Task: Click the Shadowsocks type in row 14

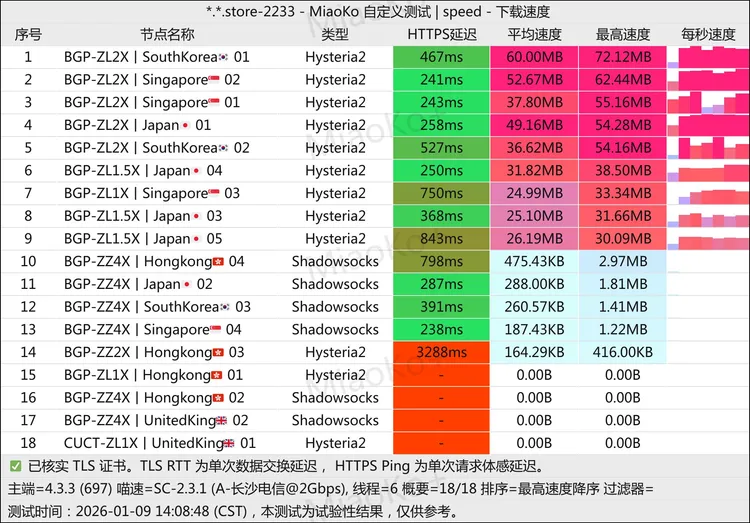Action: pos(335,353)
